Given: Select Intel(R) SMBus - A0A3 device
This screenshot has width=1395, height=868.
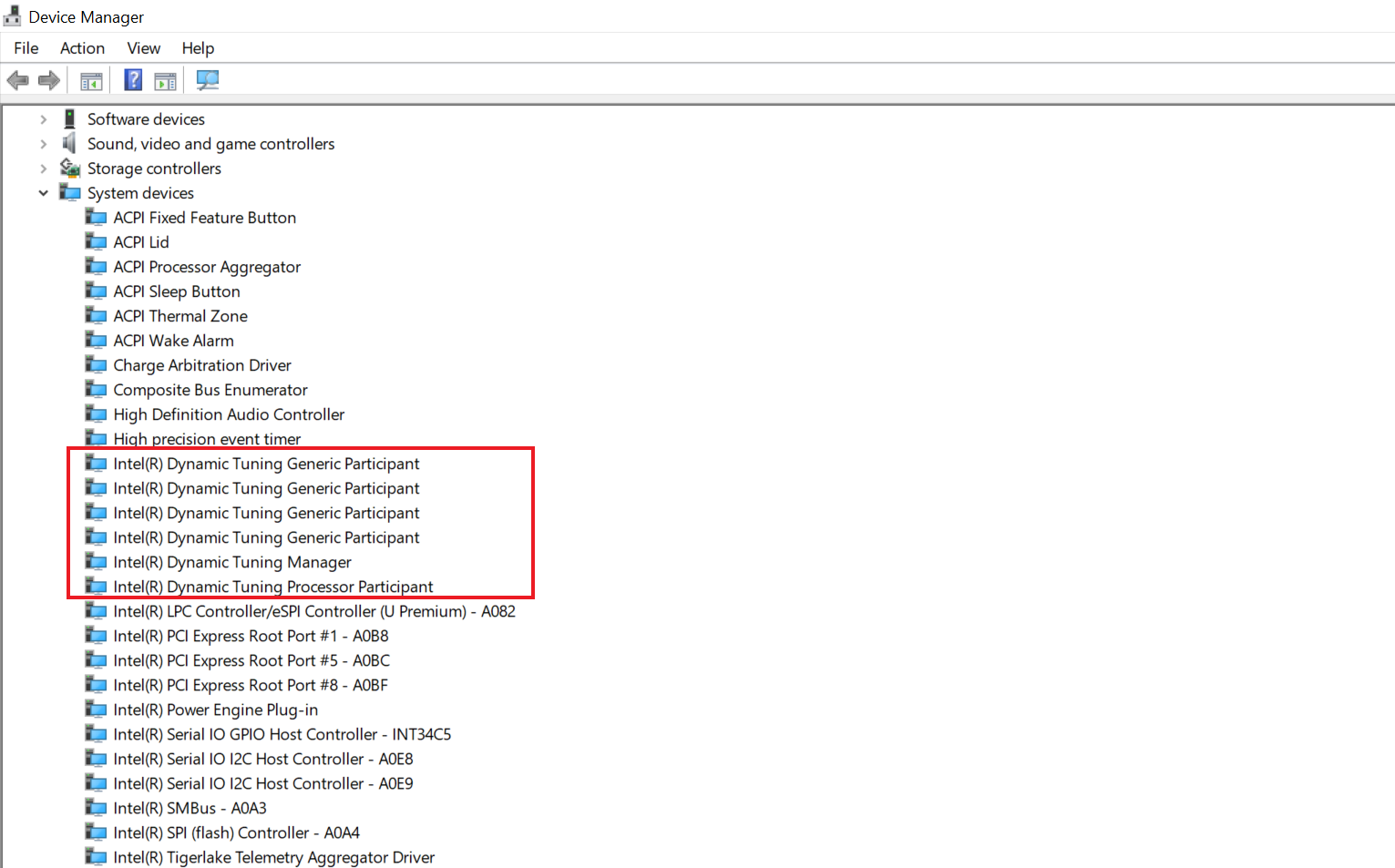Looking at the screenshot, I should [190, 808].
